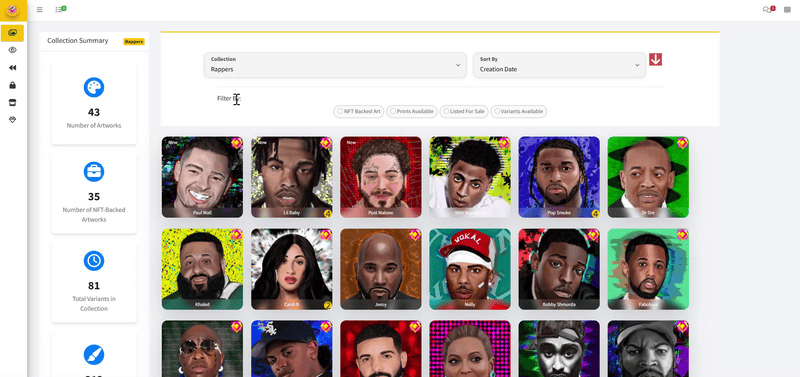
Task: Click the palette icon above Number of Artworks
Action: pyautogui.click(x=94, y=88)
